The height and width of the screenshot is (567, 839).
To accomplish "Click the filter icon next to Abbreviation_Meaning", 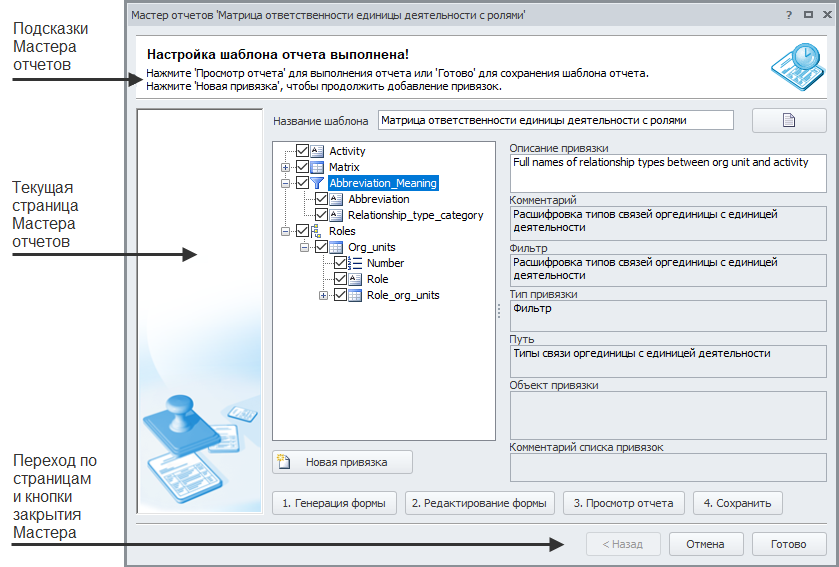I will pyautogui.click(x=317, y=183).
